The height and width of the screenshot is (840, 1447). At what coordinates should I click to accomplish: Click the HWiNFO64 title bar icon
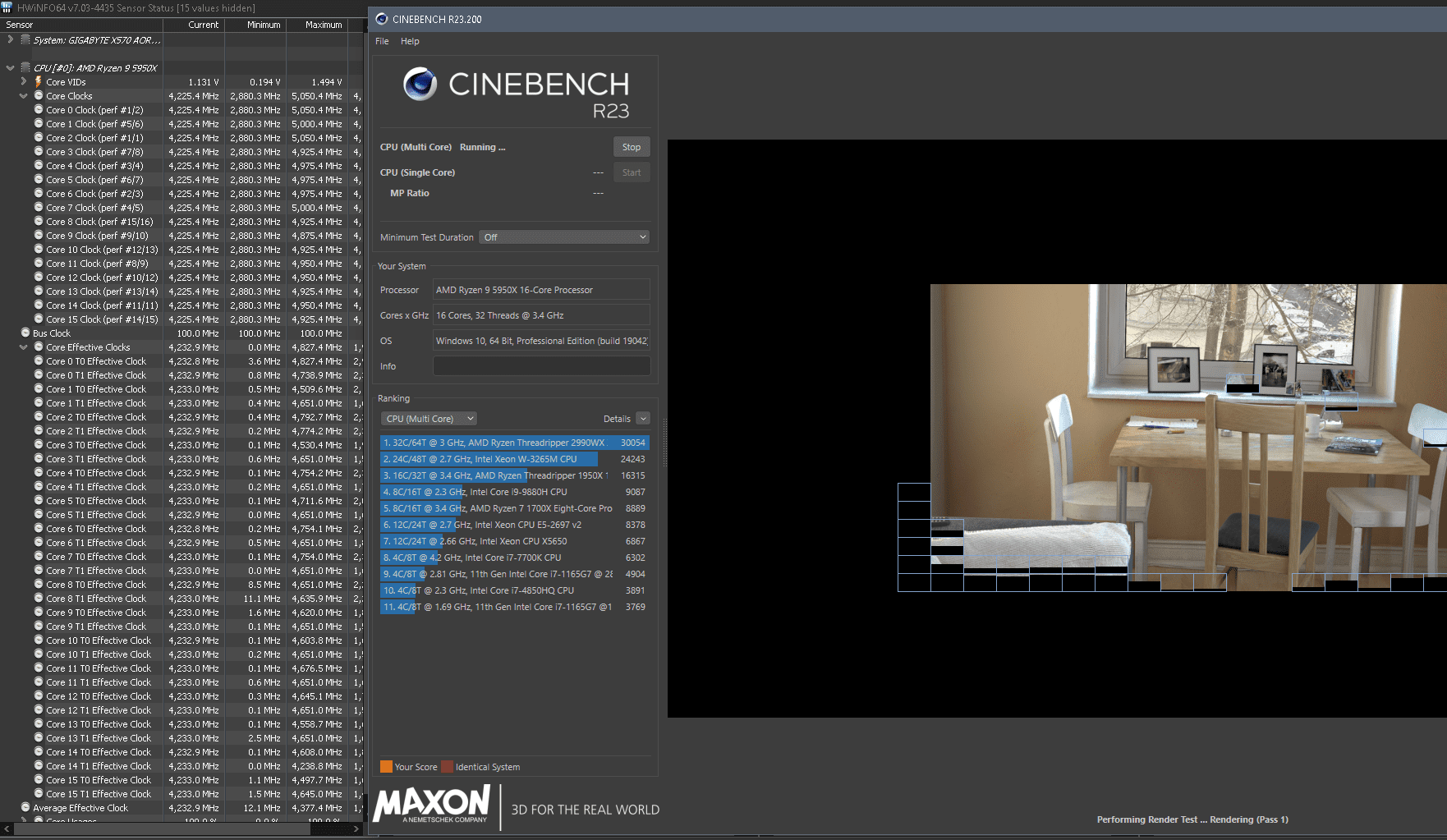(x=7, y=7)
